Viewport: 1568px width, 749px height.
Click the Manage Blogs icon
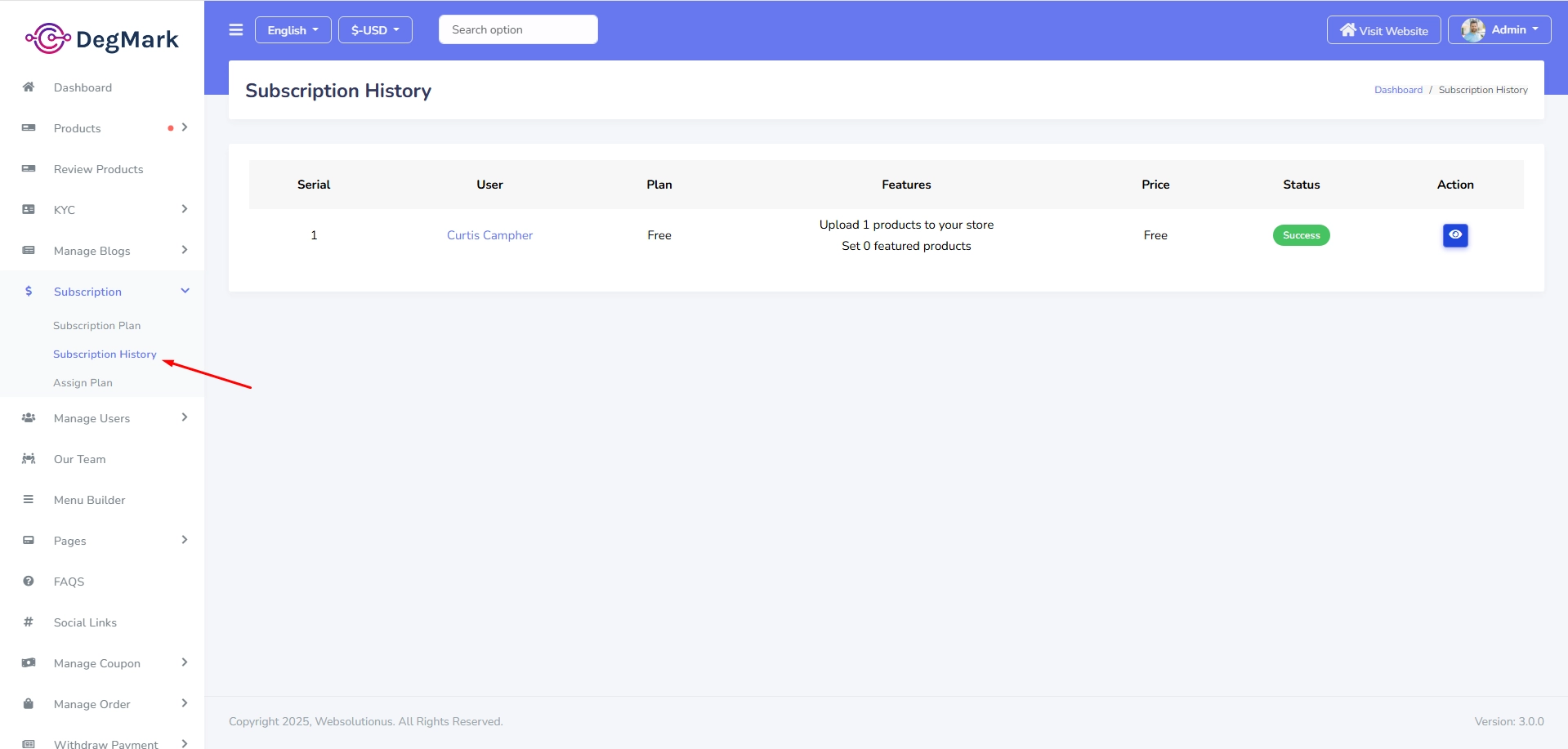click(x=29, y=251)
